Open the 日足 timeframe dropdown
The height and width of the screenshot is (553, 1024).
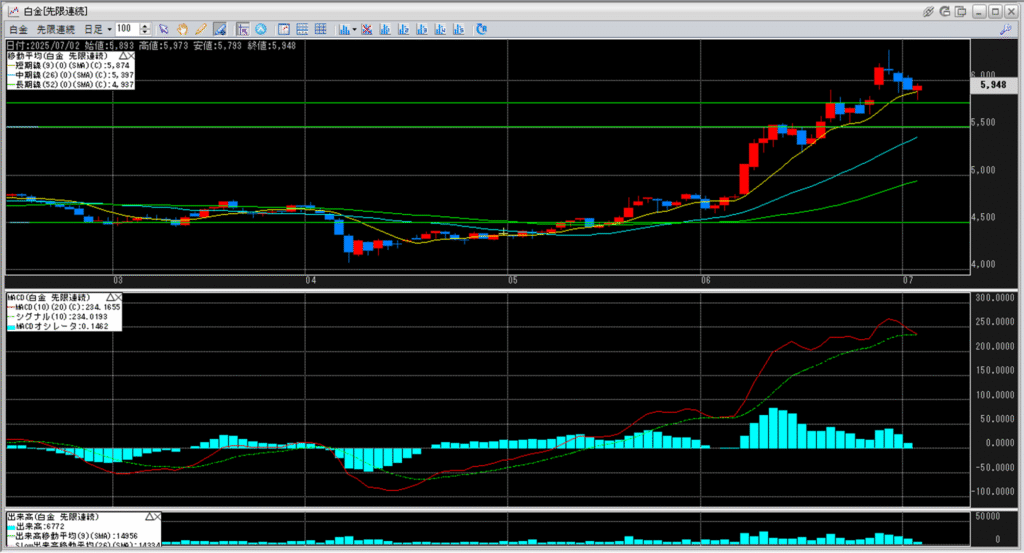click(x=98, y=29)
